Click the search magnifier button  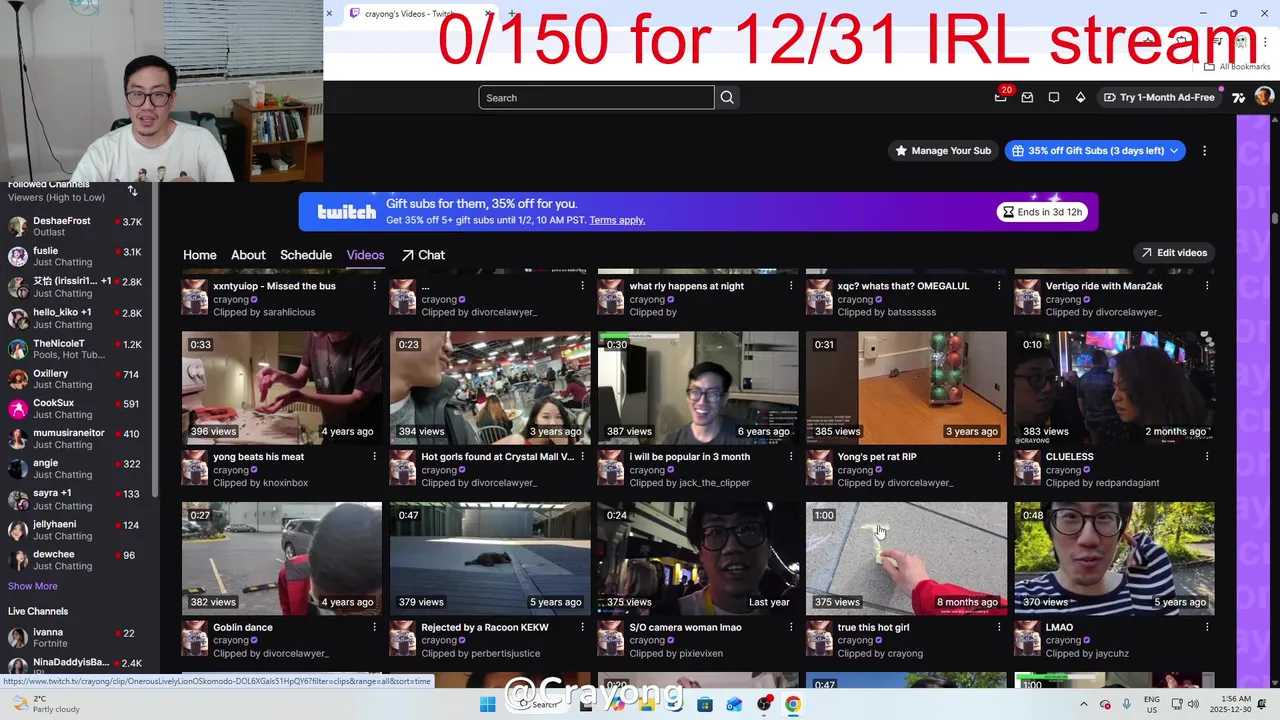tap(727, 97)
